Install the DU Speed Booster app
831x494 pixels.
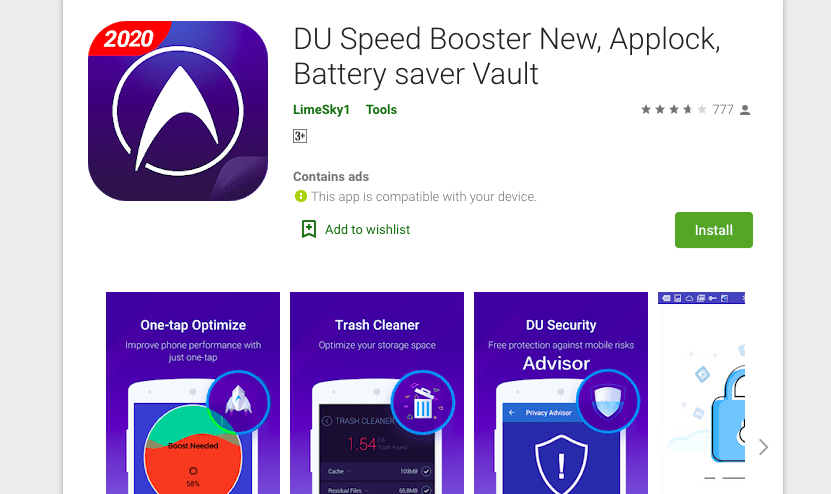tap(713, 230)
